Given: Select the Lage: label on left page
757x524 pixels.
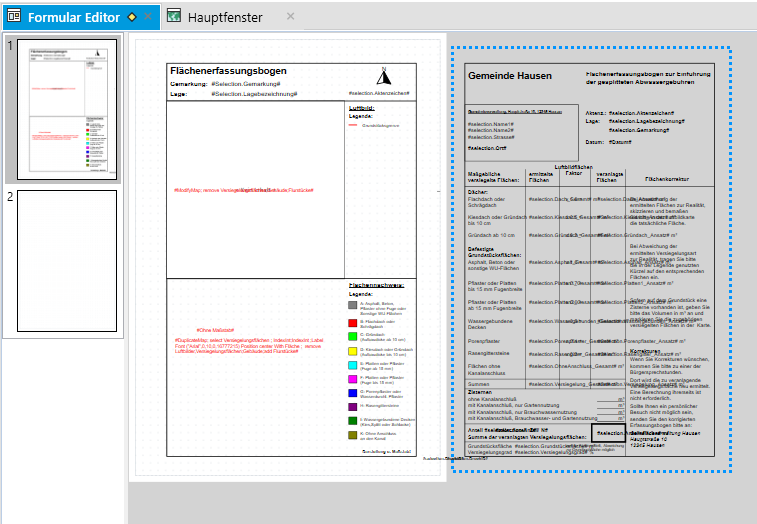Looking at the screenshot, I should (179, 94).
